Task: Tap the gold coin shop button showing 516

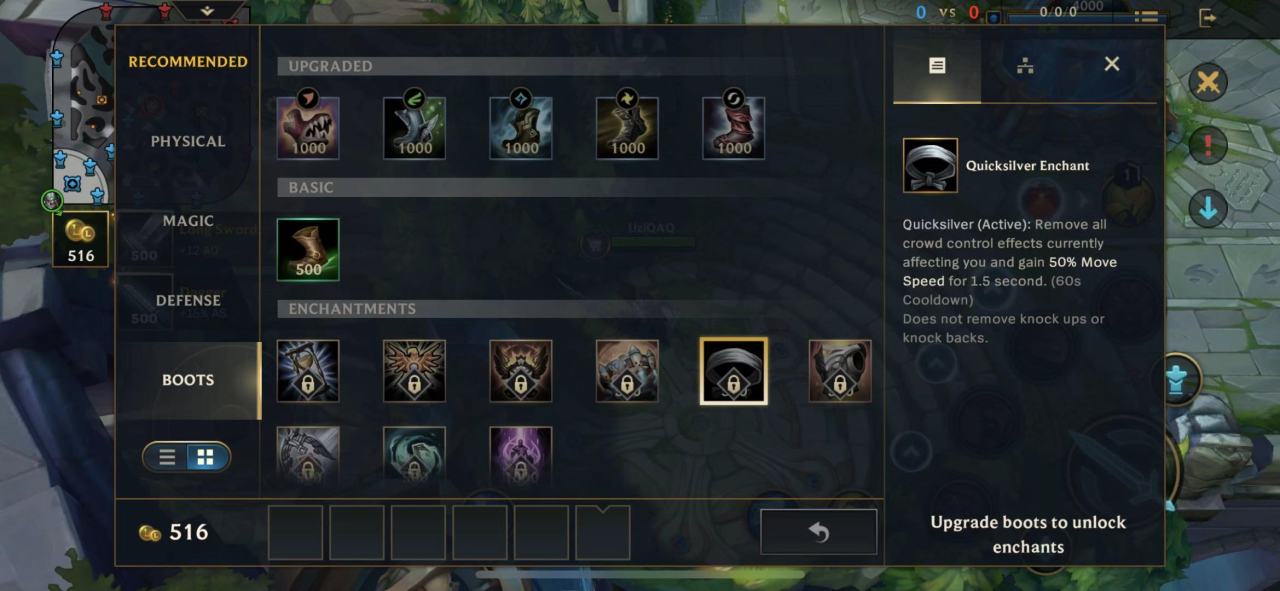Action: 81,240
